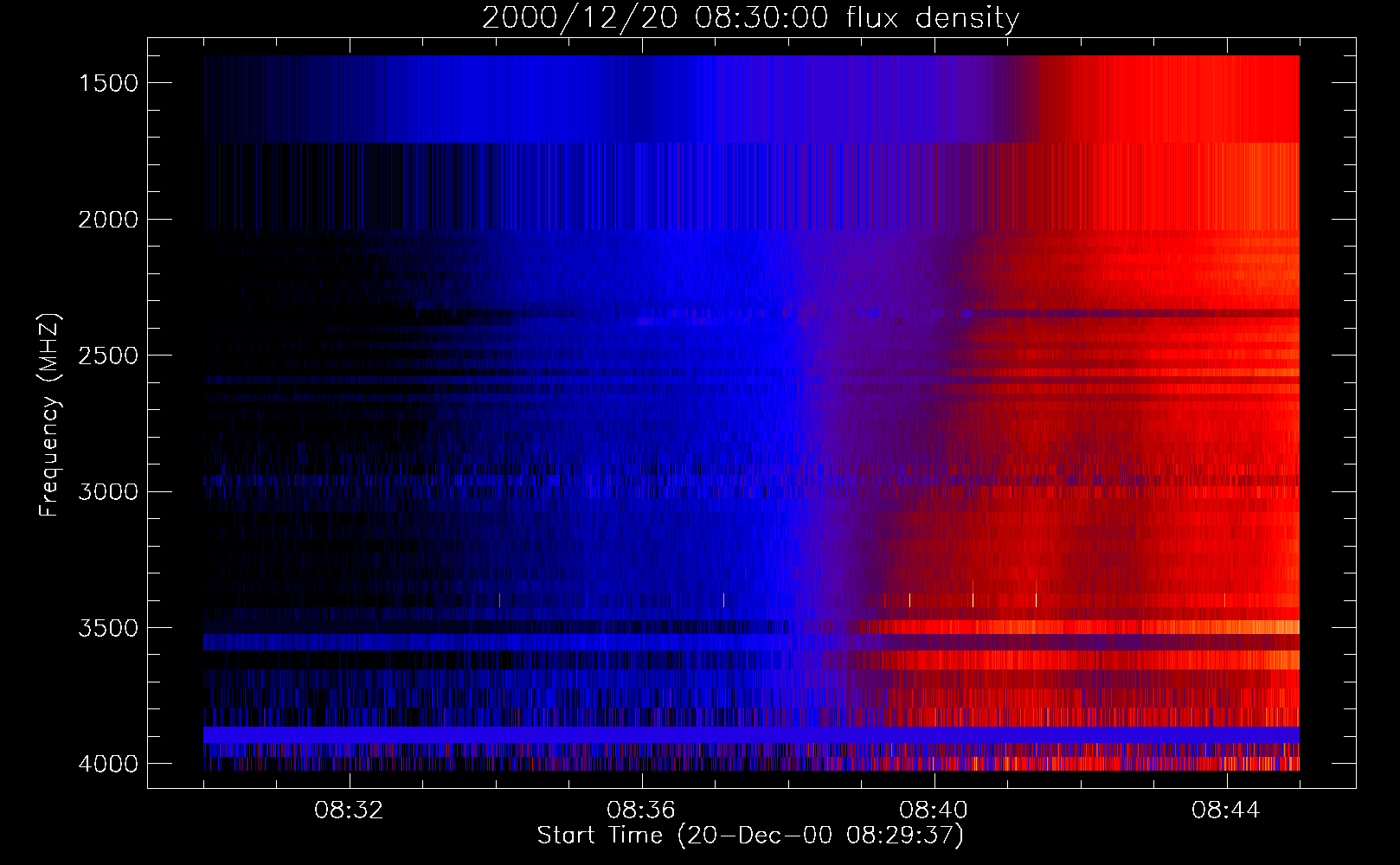Click the "Frequency (MHZ)" axis title
Image resolution: width=1400 pixels, height=865 pixels.
coord(50,415)
